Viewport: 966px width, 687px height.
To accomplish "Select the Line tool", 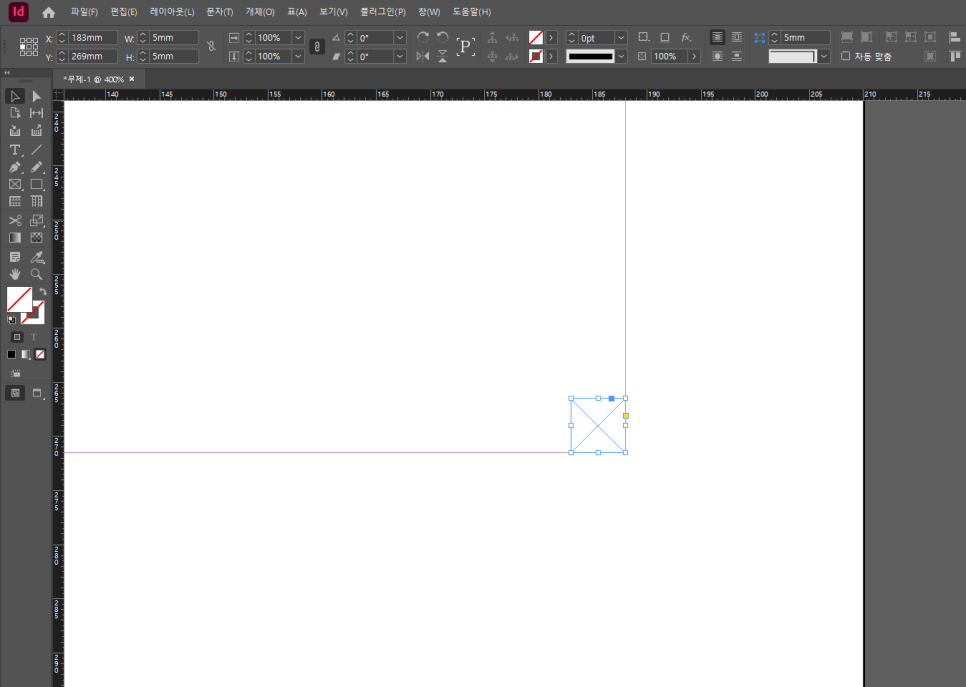I will (x=36, y=150).
